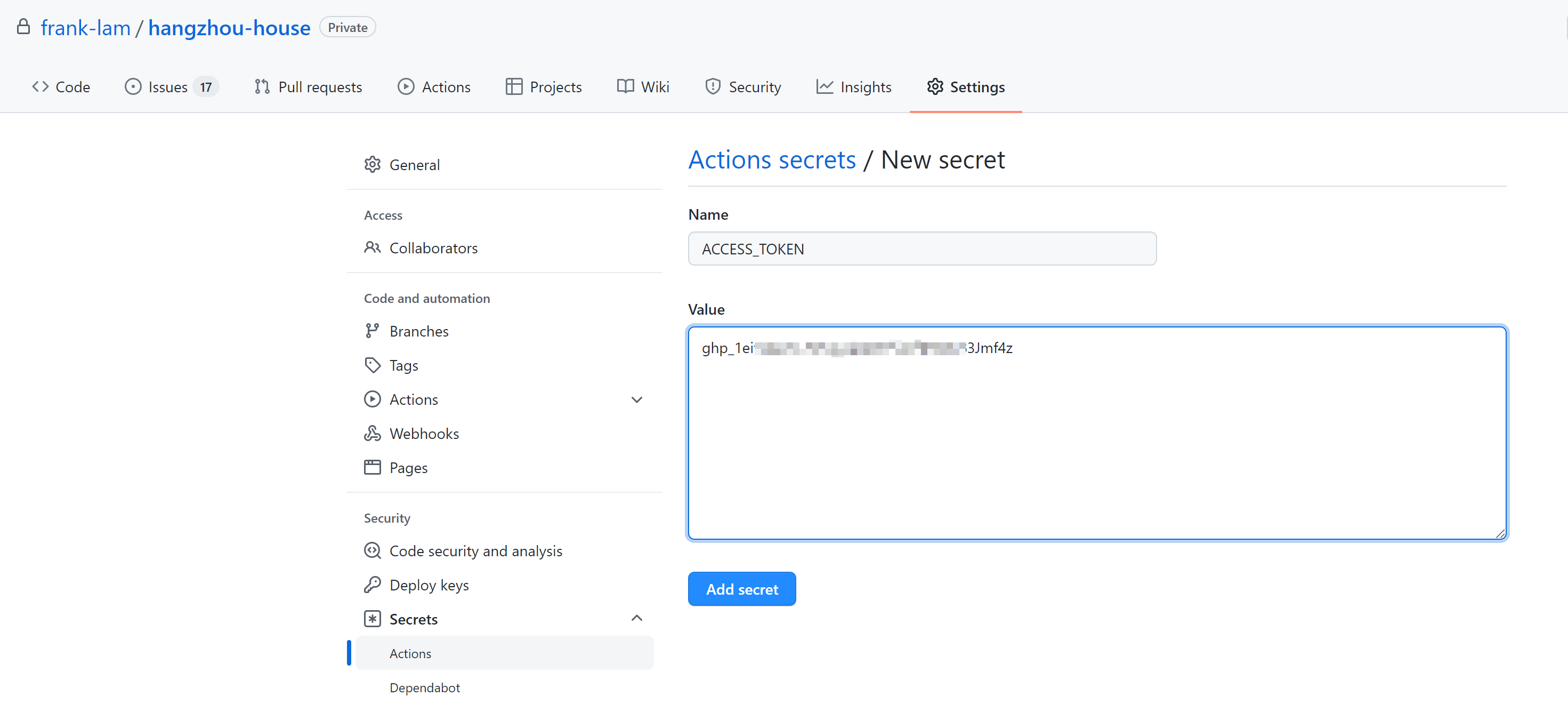Viewport: 1568px width, 704px height.
Task: Open Branches settings in sidebar
Action: 505,331
